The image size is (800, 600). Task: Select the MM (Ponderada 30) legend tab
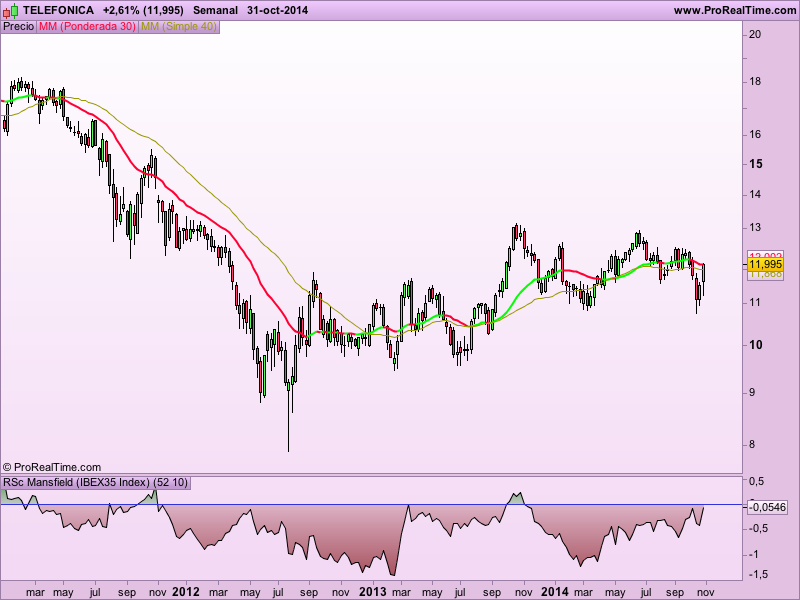(87, 27)
